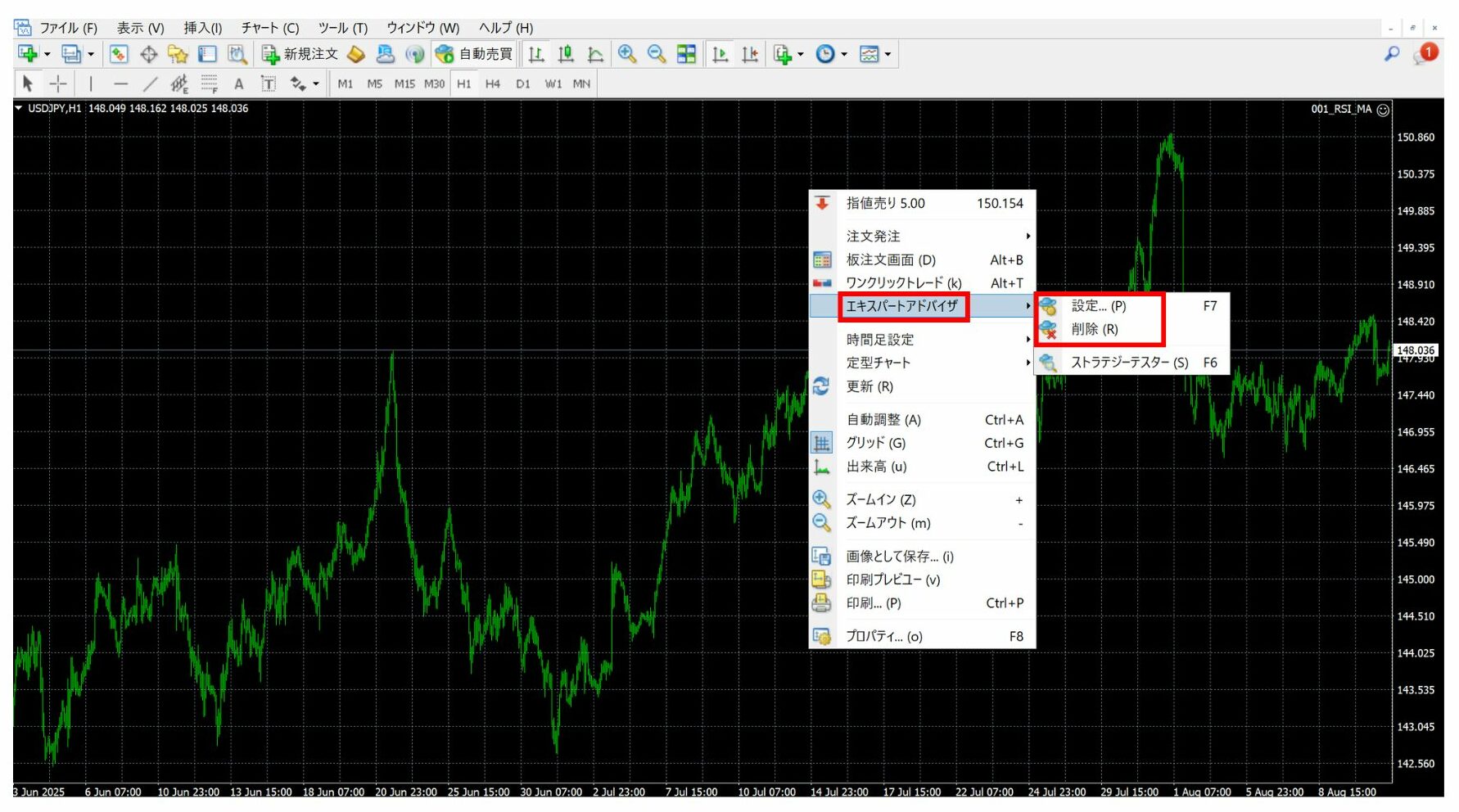Image resolution: width=1459 pixels, height=812 pixels.
Task: Select the Crosshair tool
Action: tap(57, 83)
